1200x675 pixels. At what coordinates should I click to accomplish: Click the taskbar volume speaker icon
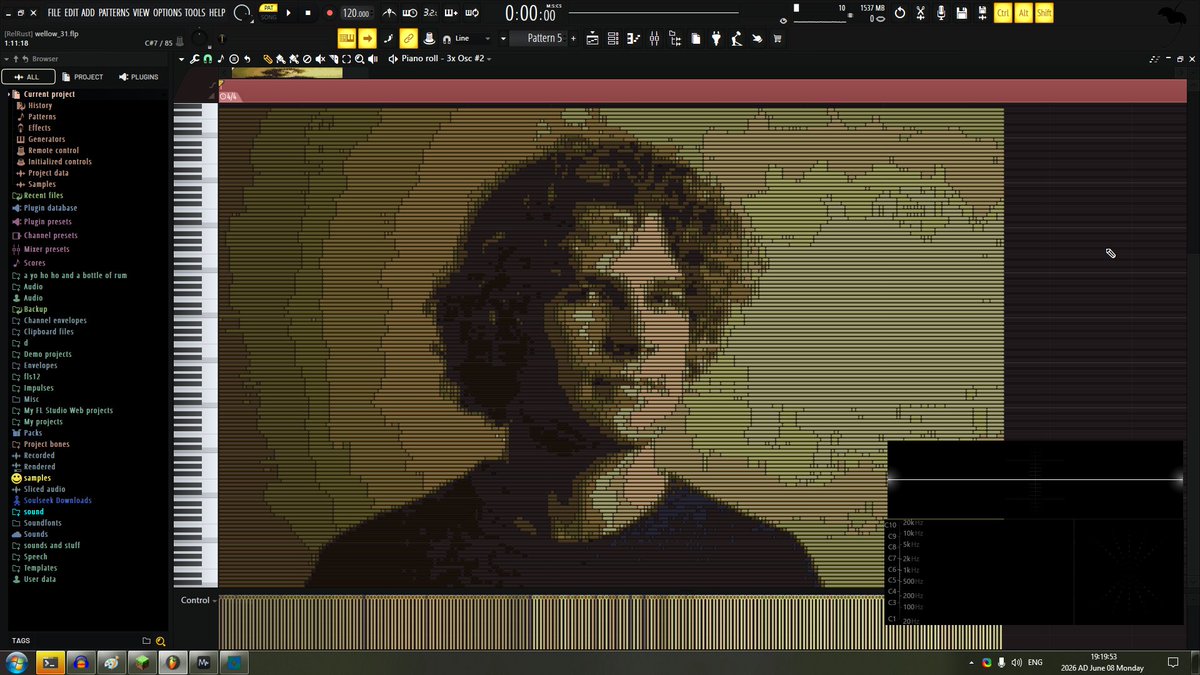tap(1016, 663)
